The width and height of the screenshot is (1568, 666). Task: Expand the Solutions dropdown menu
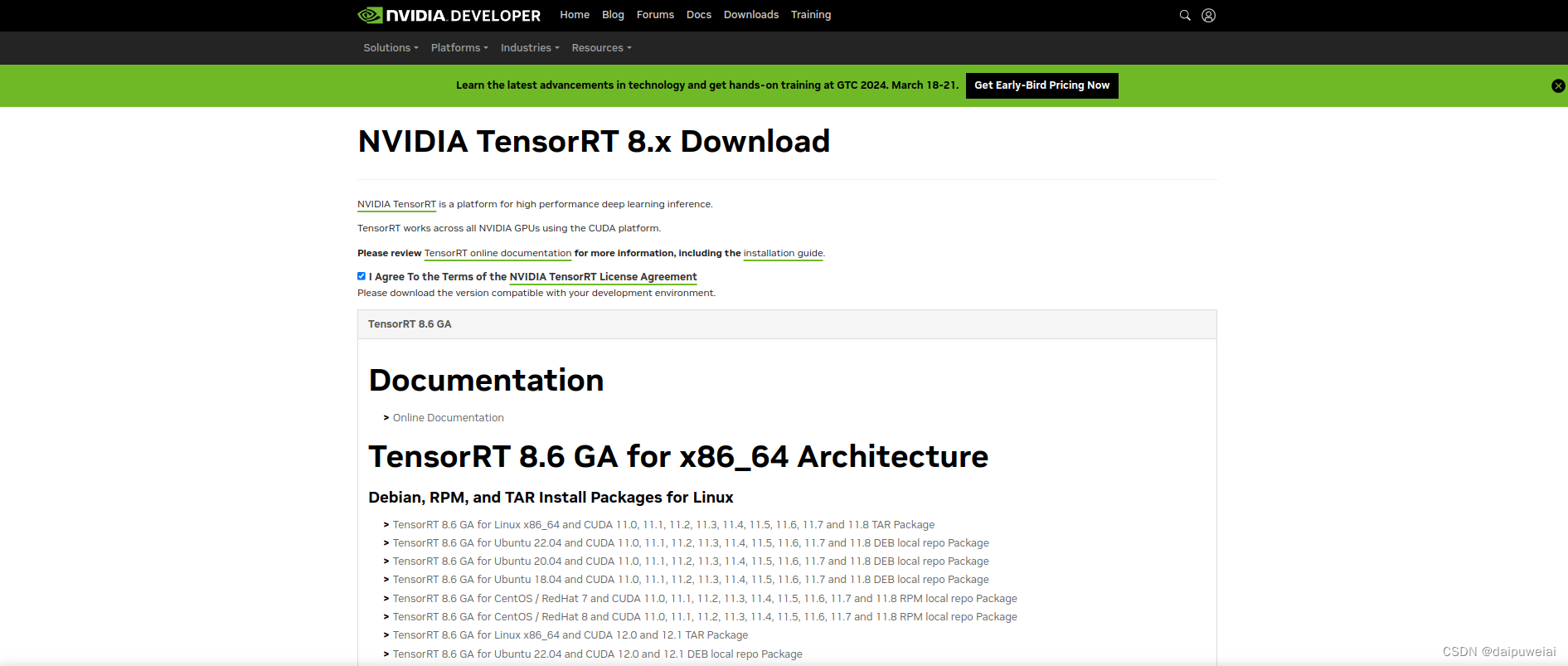(x=391, y=48)
